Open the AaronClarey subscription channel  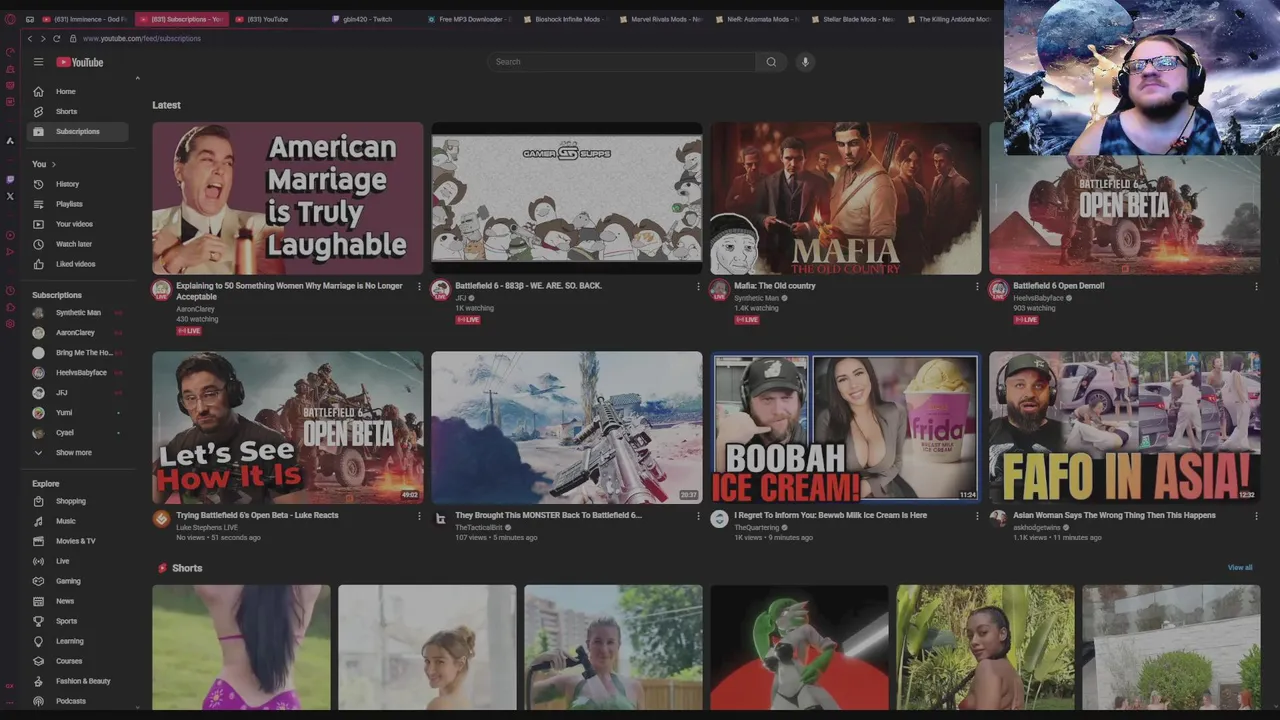click(78, 333)
